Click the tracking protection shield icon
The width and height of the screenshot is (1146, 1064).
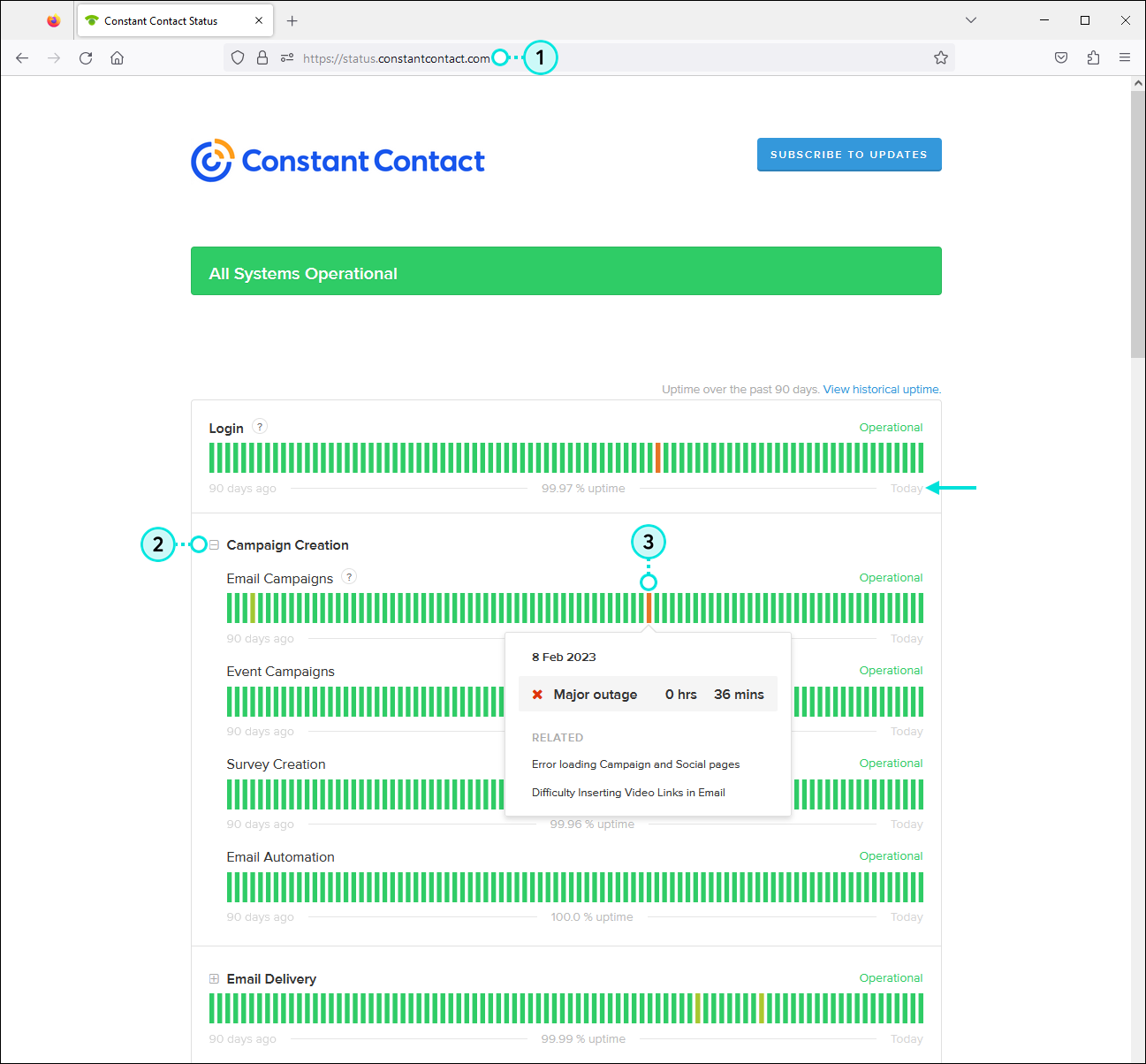click(x=238, y=58)
